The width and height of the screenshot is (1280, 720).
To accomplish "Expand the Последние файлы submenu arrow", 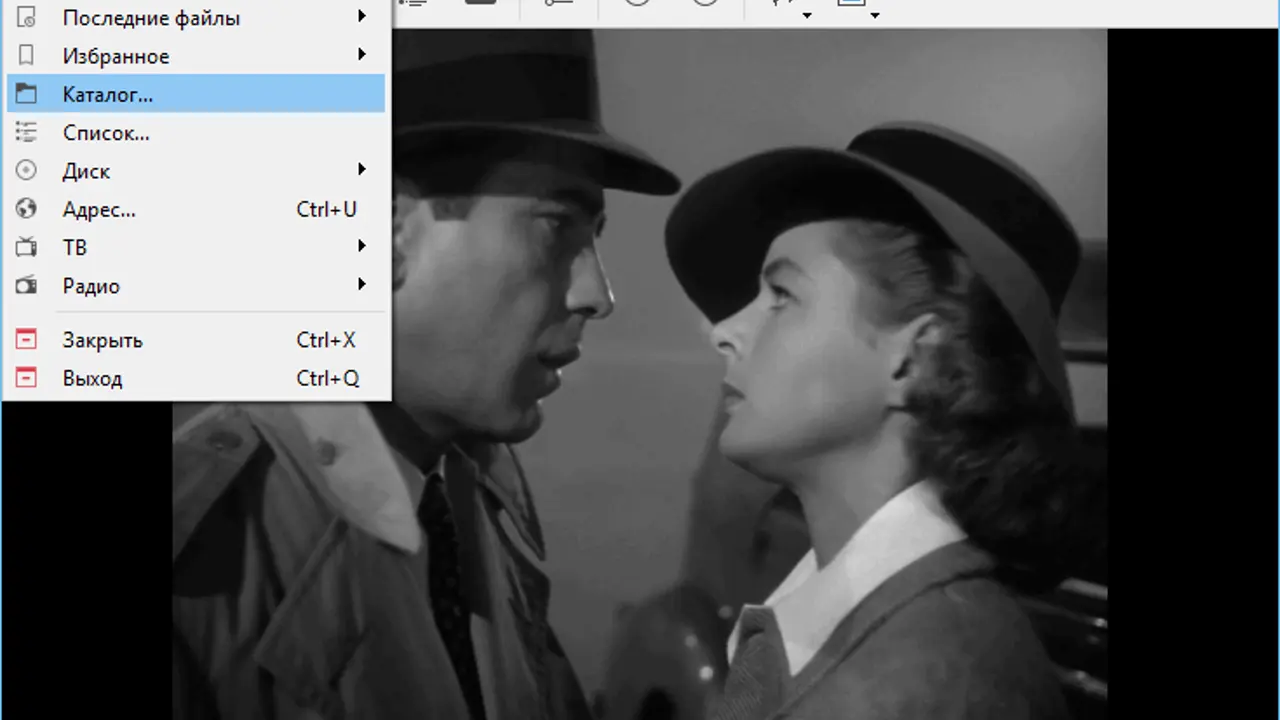I will 362,17.
